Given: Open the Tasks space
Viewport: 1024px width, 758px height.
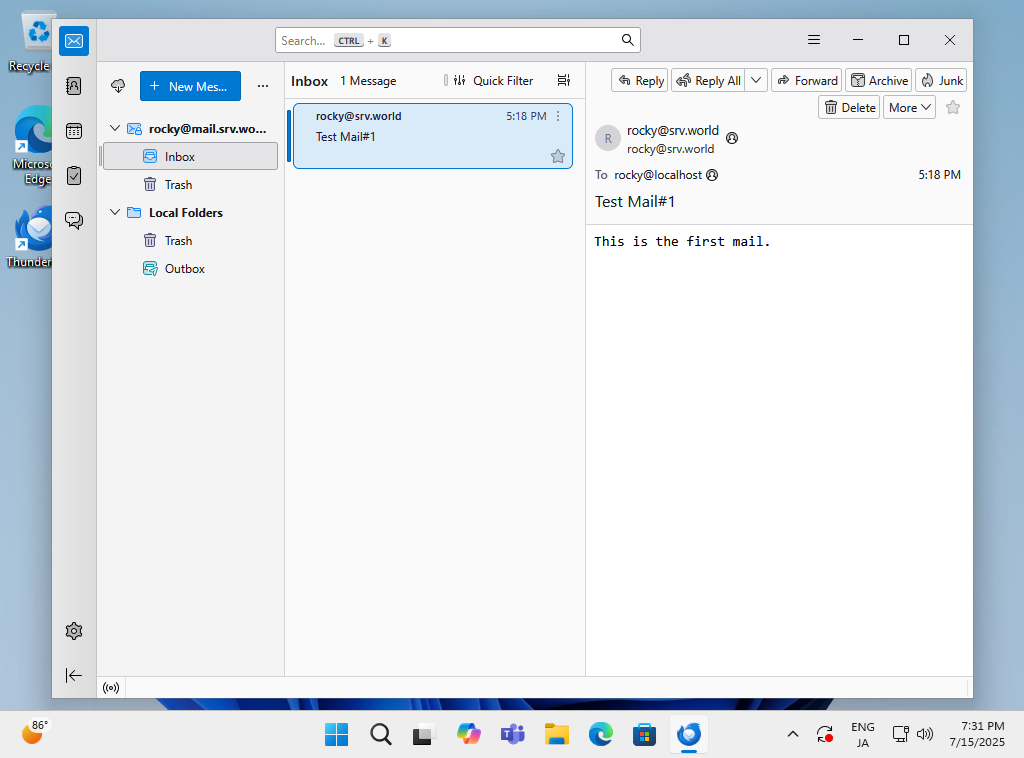Looking at the screenshot, I should (x=74, y=176).
